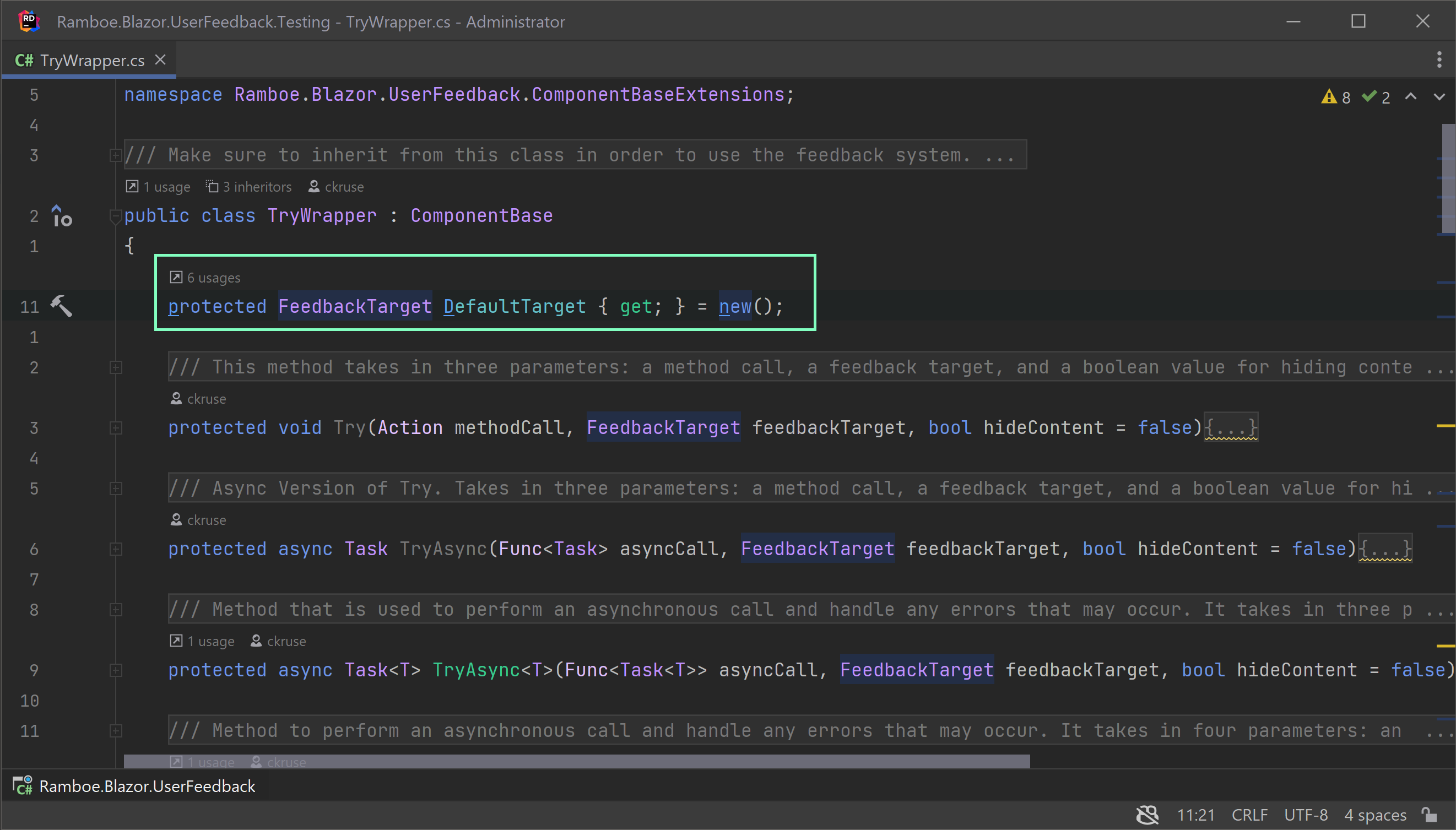The image size is (1456, 830).
Task: Open the editor tabs options menu
Action: tap(1439, 59)
